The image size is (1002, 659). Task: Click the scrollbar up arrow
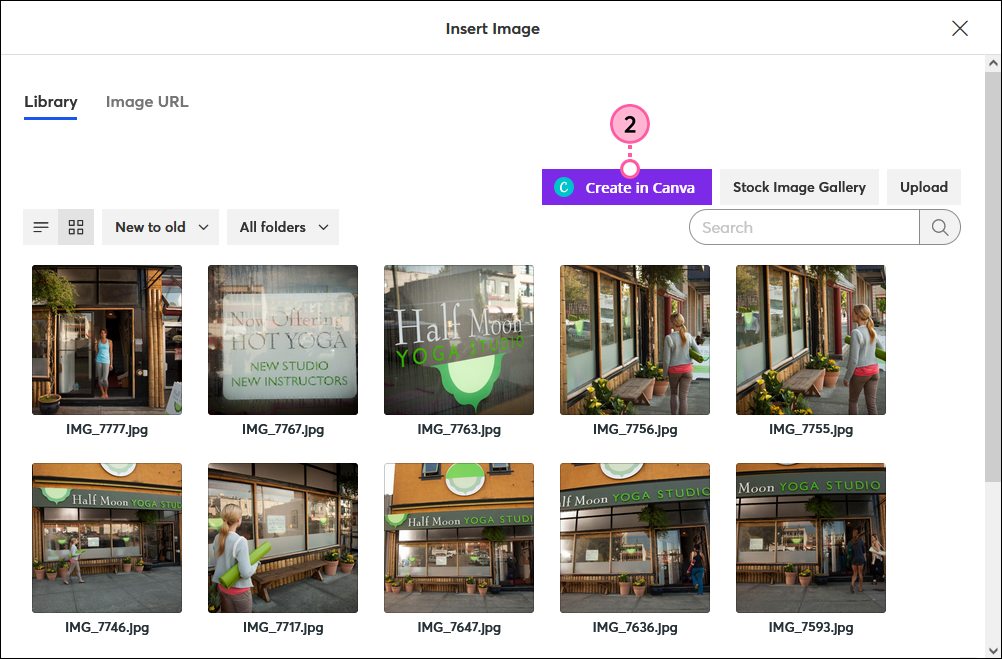[993, 63]
